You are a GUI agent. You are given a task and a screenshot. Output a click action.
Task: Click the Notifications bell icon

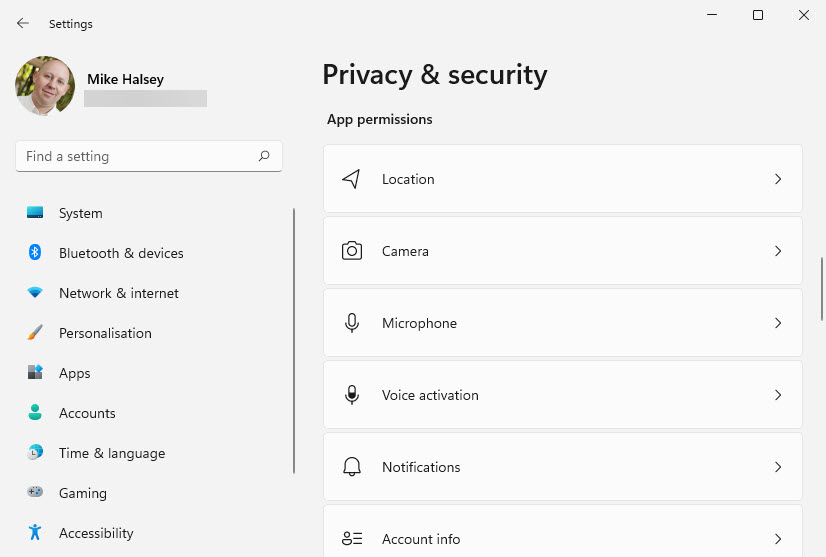351,467
